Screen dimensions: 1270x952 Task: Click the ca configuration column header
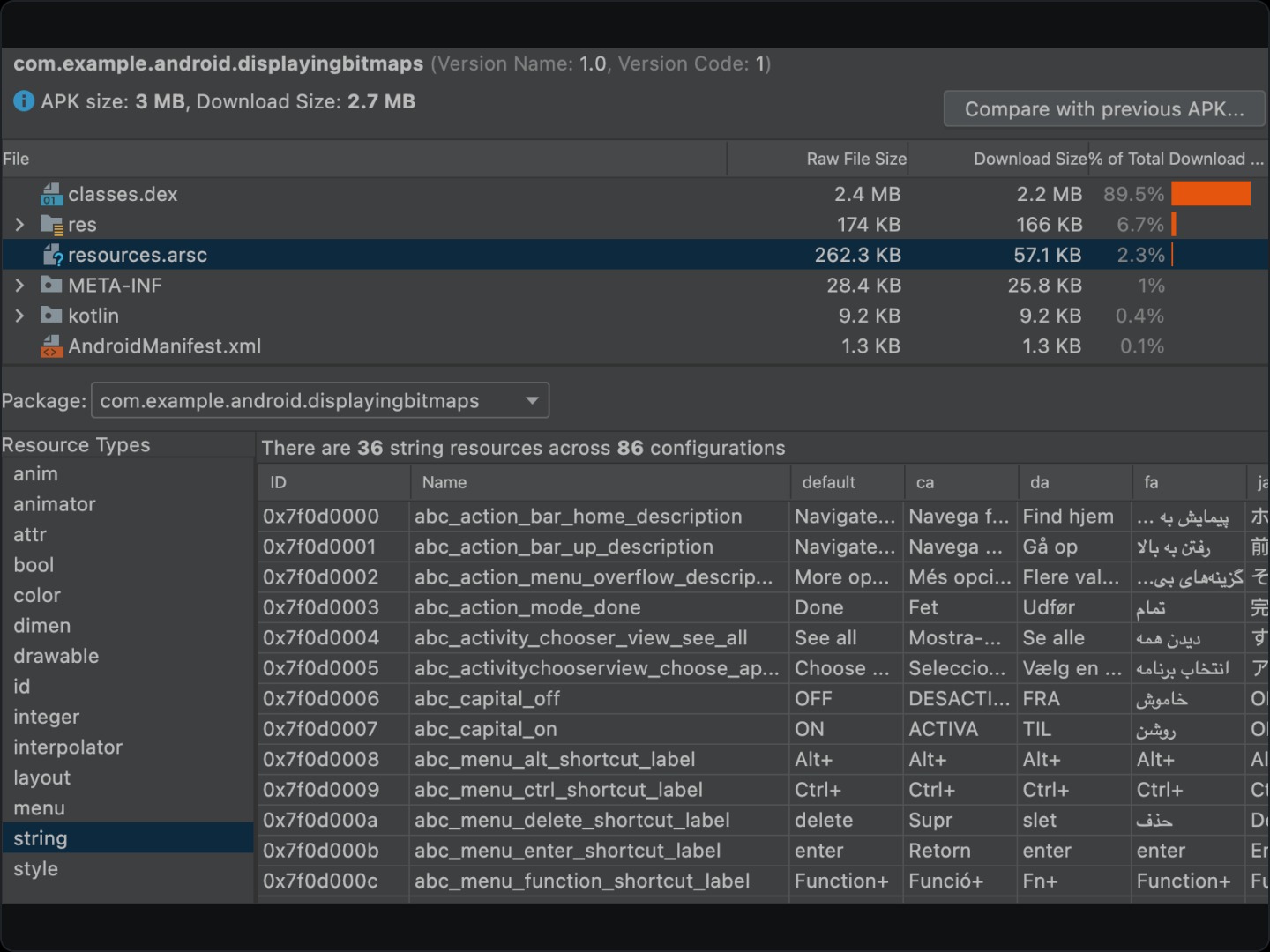tap(961, 482)
